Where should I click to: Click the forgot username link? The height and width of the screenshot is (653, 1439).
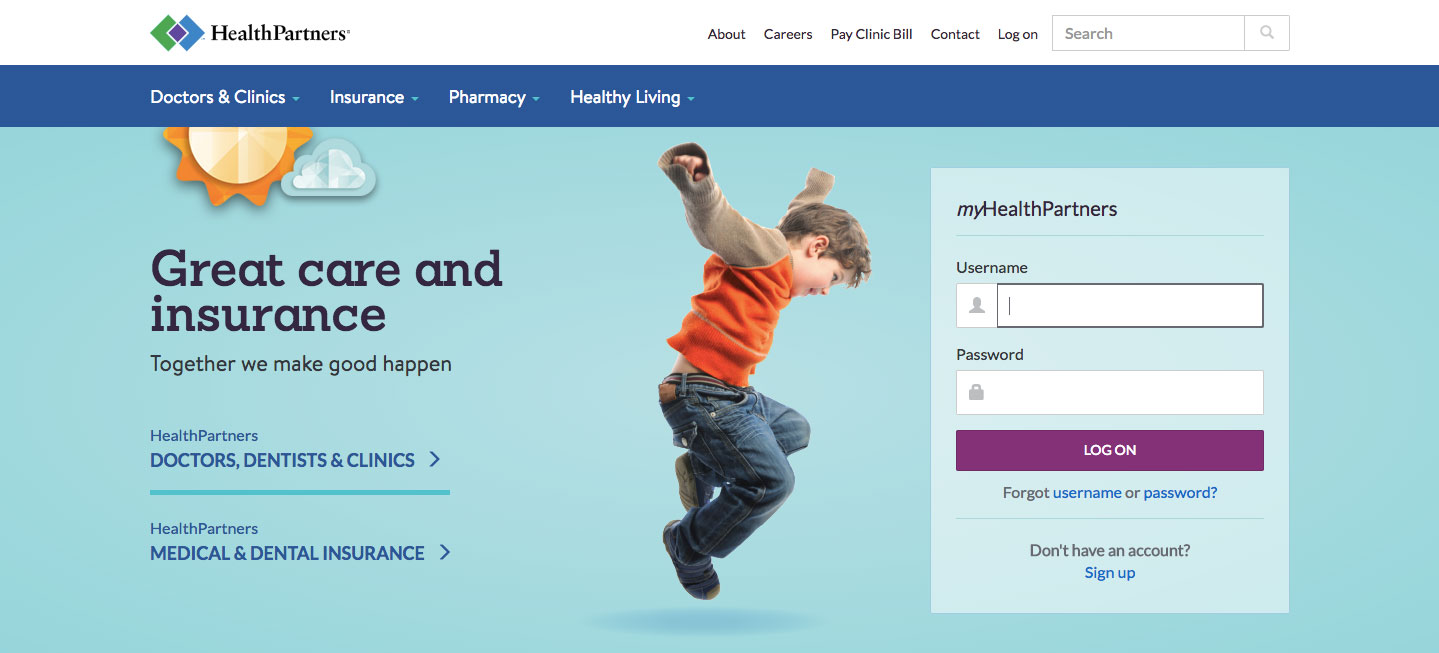pos(1087,493)
